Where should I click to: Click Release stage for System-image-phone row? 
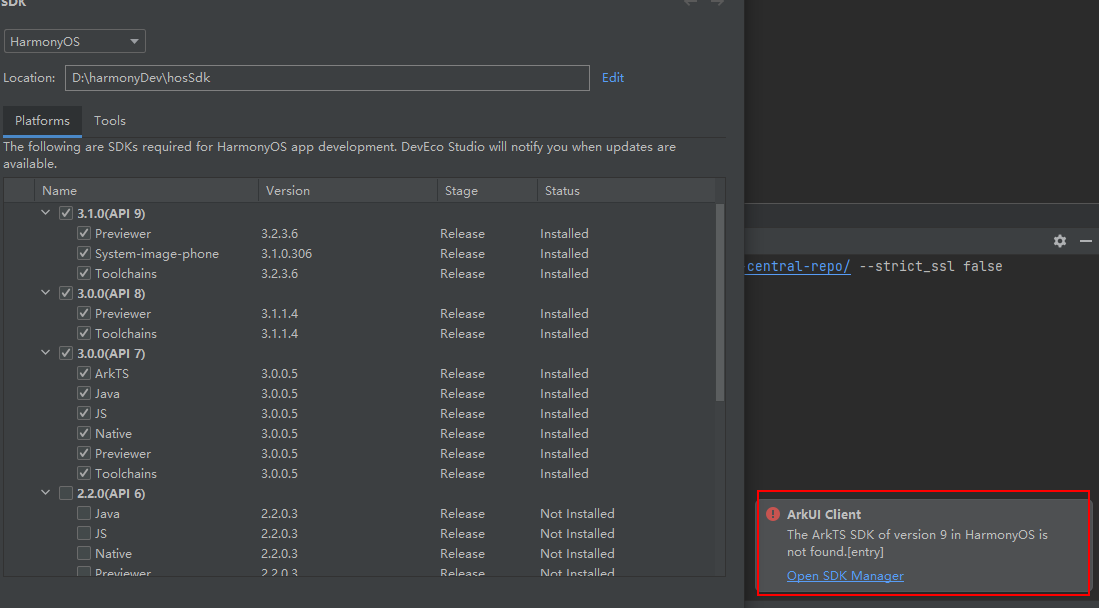click(x=463, y=253)
